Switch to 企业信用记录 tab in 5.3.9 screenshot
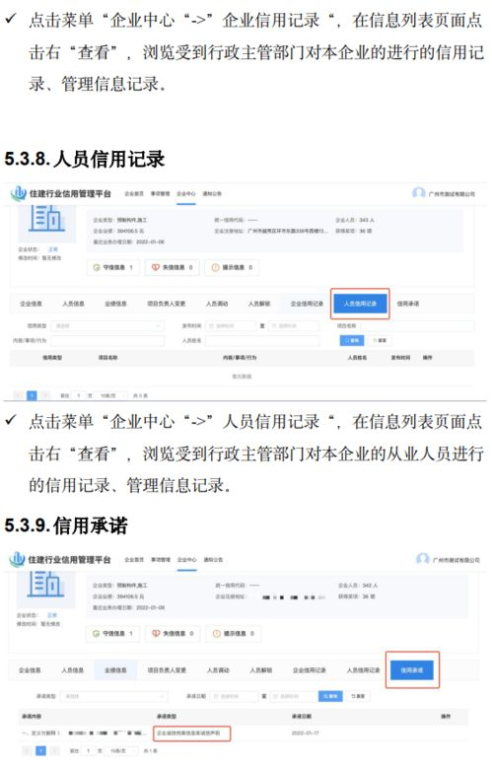The image size is (492, 768). pos(309,670)
